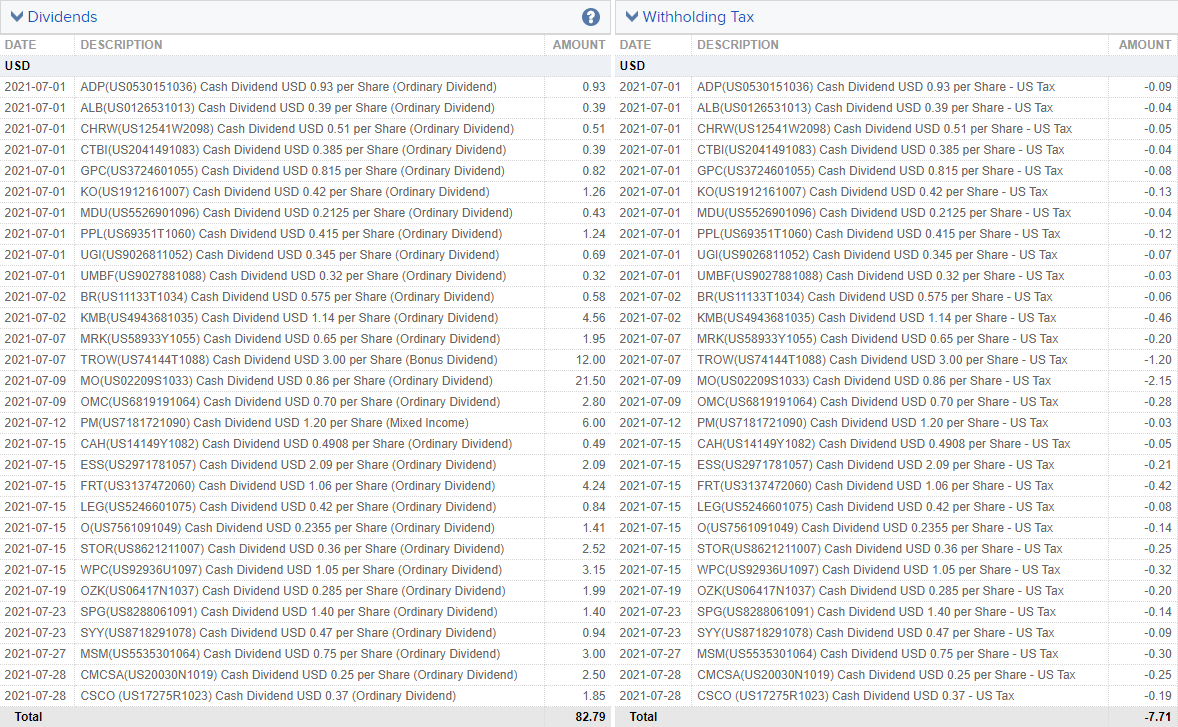Click the TROW withholding amount -1.20
This screenshot has width=1178, height=727.
[1158, 360]
